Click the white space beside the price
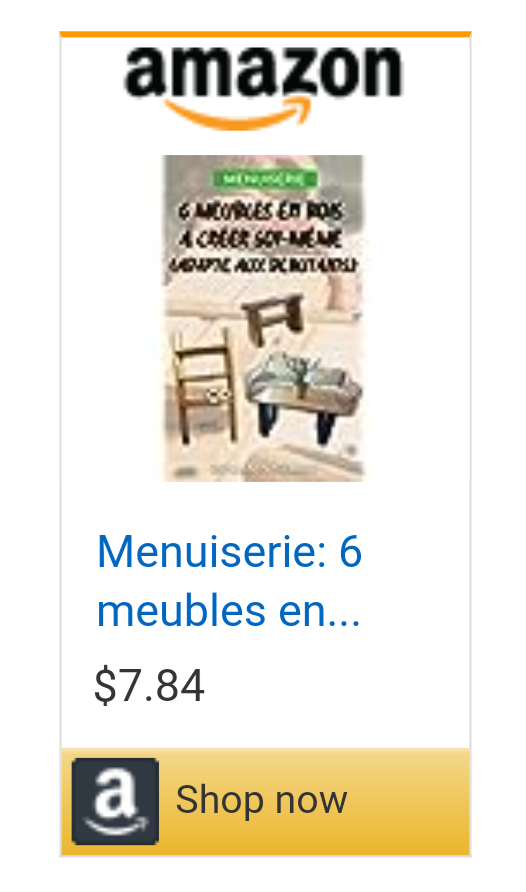The height and width of the screenshot is (892, 526). coord(336,685)
